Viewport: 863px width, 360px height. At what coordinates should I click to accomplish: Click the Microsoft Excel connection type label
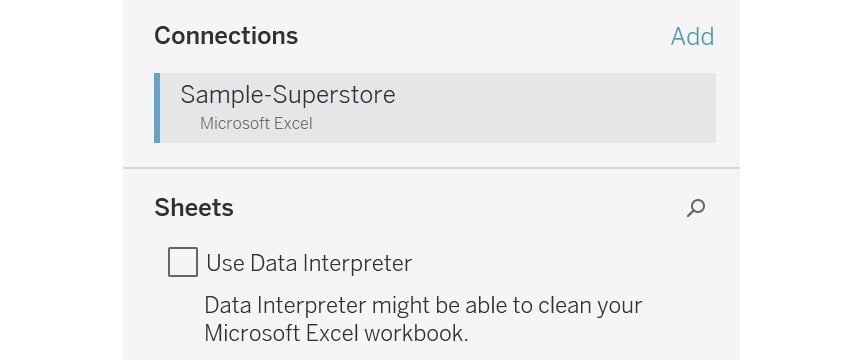pyautogui.click(x=256, y=123)
